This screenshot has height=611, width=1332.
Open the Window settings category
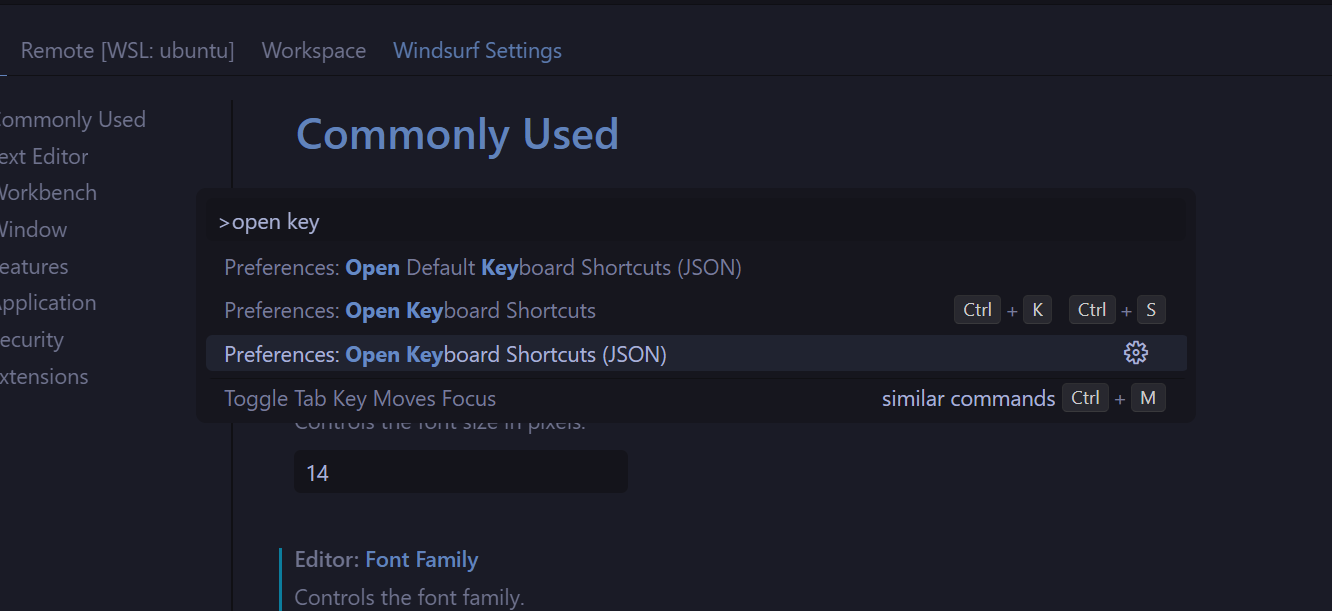(32, 229)
